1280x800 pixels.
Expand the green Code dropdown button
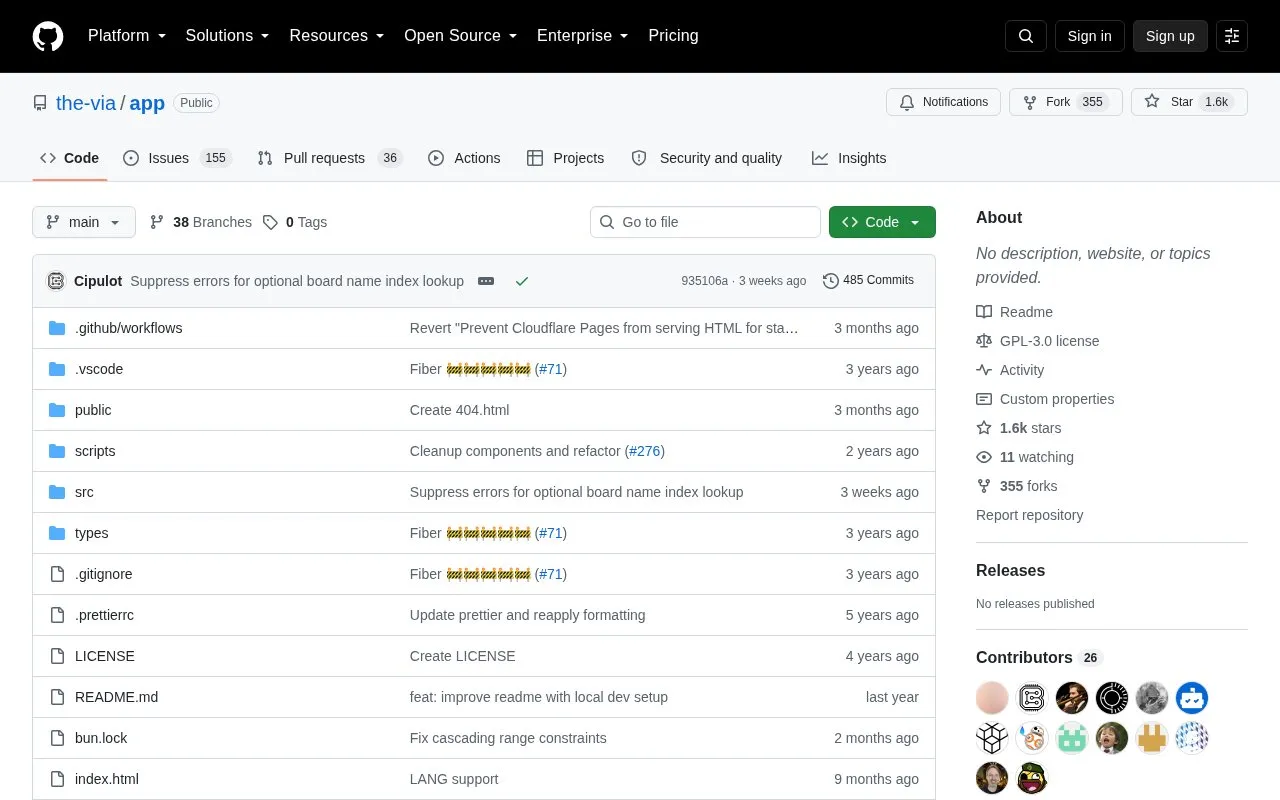coord(882,222)
